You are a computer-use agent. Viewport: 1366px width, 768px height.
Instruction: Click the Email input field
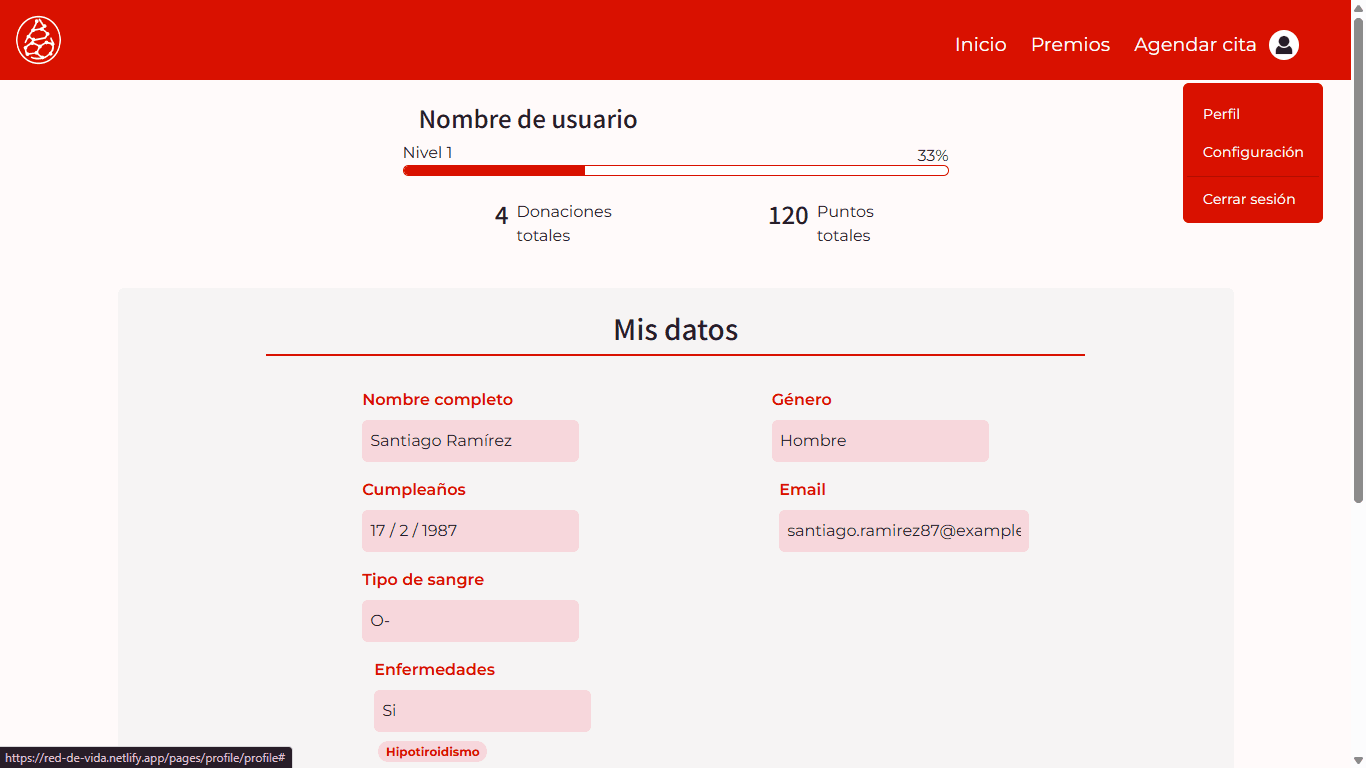tap(903, 531)
